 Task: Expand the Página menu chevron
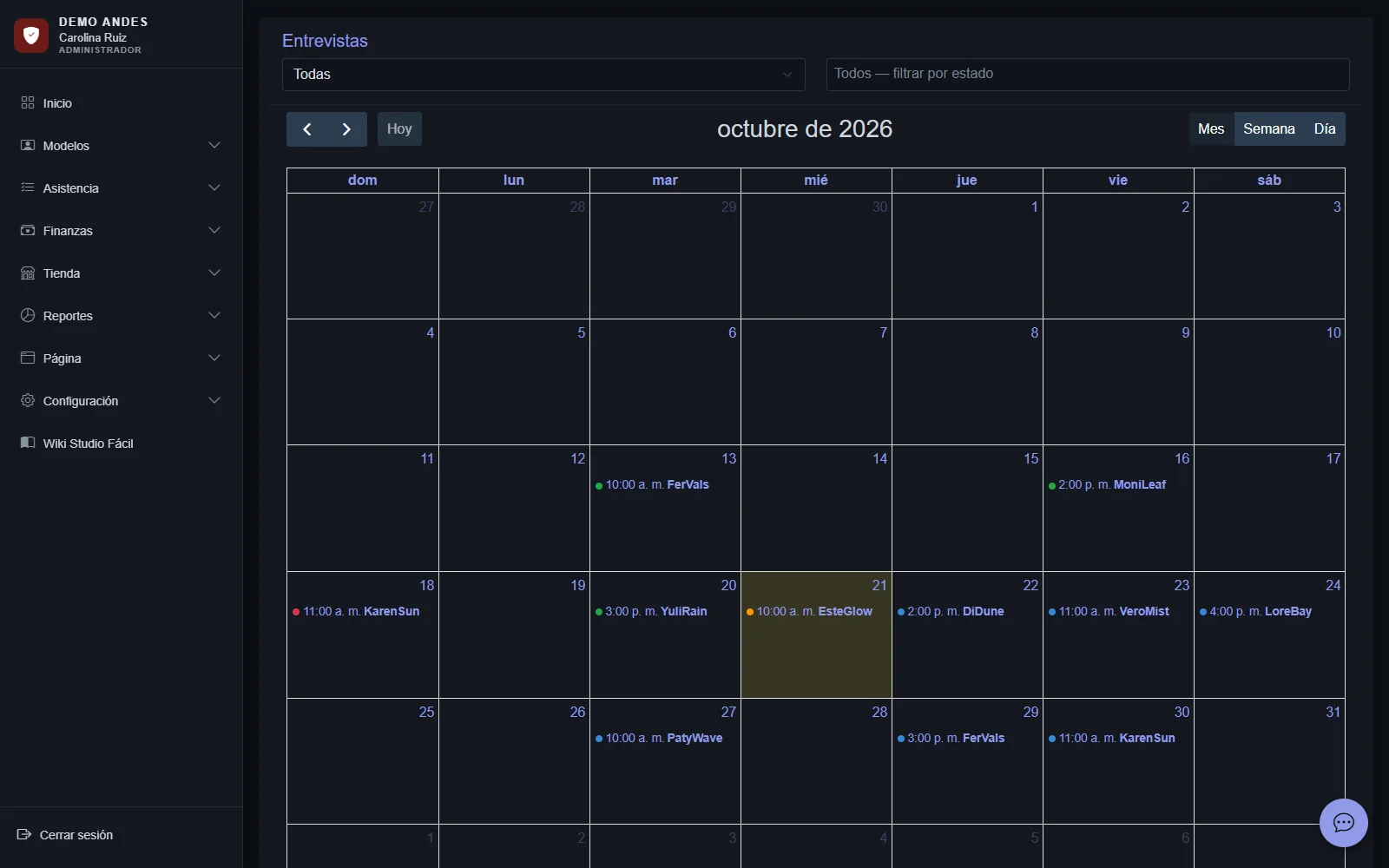coord(214,358)
